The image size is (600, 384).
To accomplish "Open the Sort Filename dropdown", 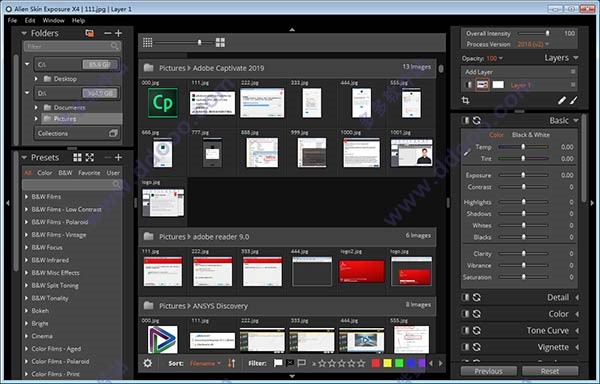I will coord(205,363).
